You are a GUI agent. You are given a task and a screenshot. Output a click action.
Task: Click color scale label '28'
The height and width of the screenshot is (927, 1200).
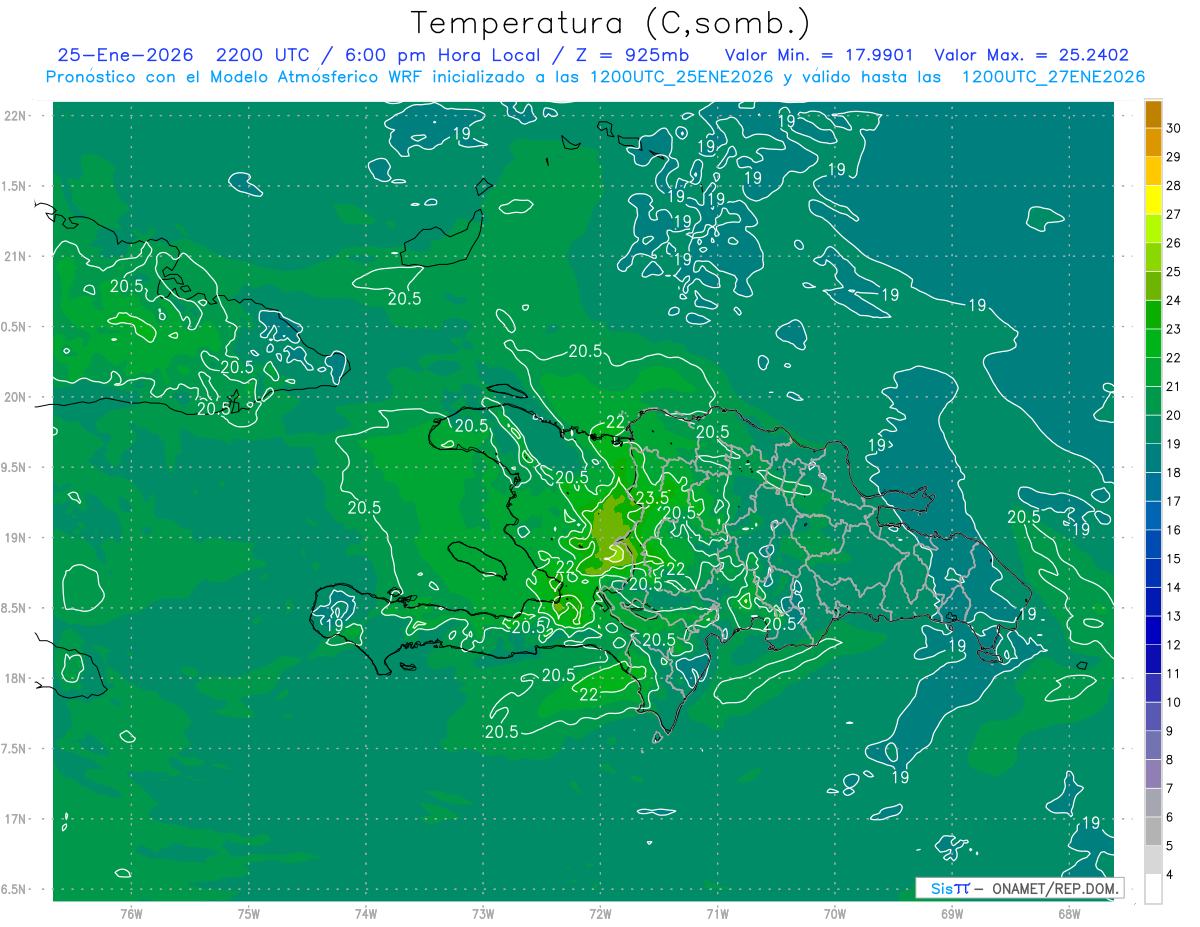coord(1173,185)
